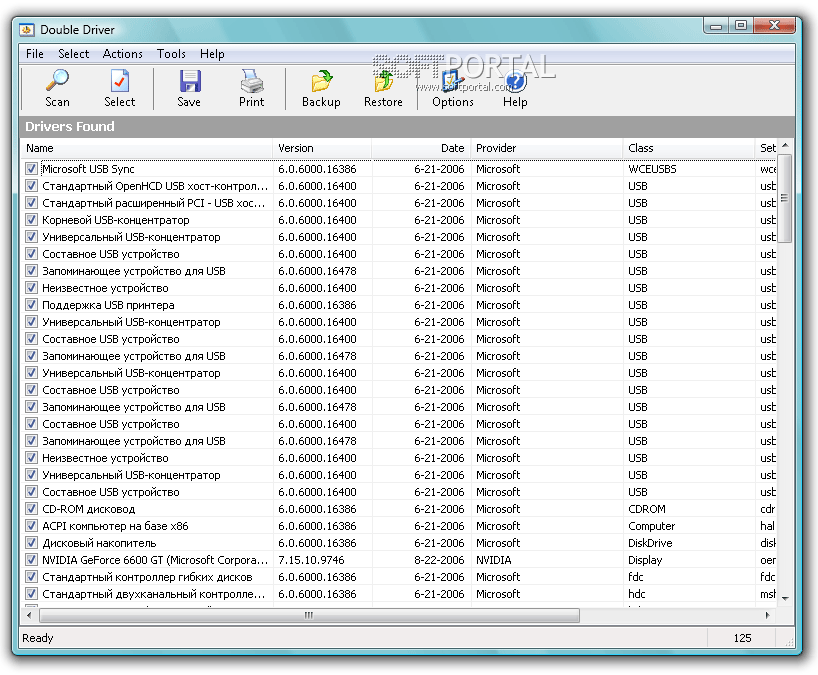Screen dimensions: 818x675
Task: Open the Tools menu
Action: click(171, 54)
